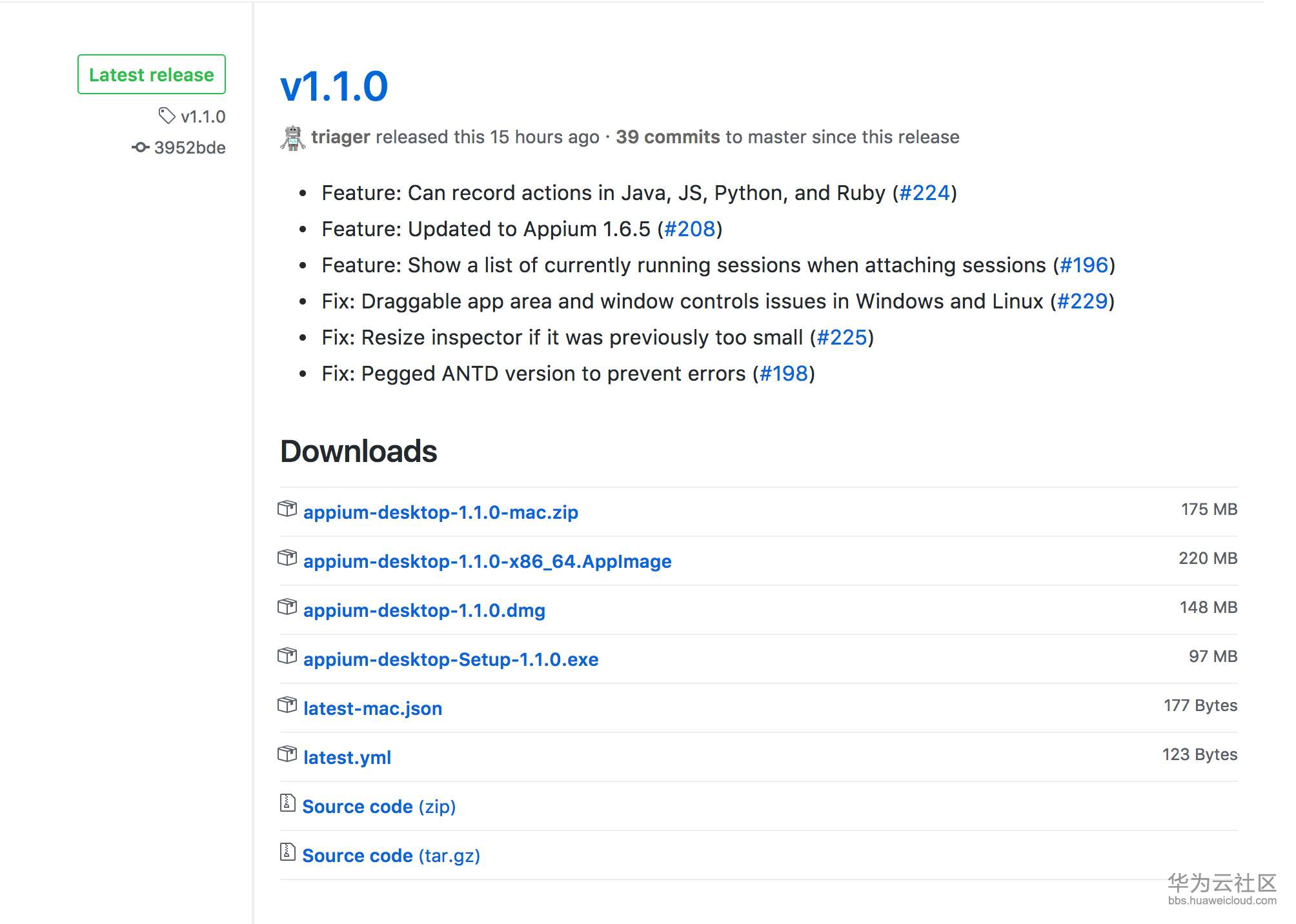Click the triager robot avatar icon
This screenshot has width=1296, height=924.
pyautogui.click(x=293, y=137)
